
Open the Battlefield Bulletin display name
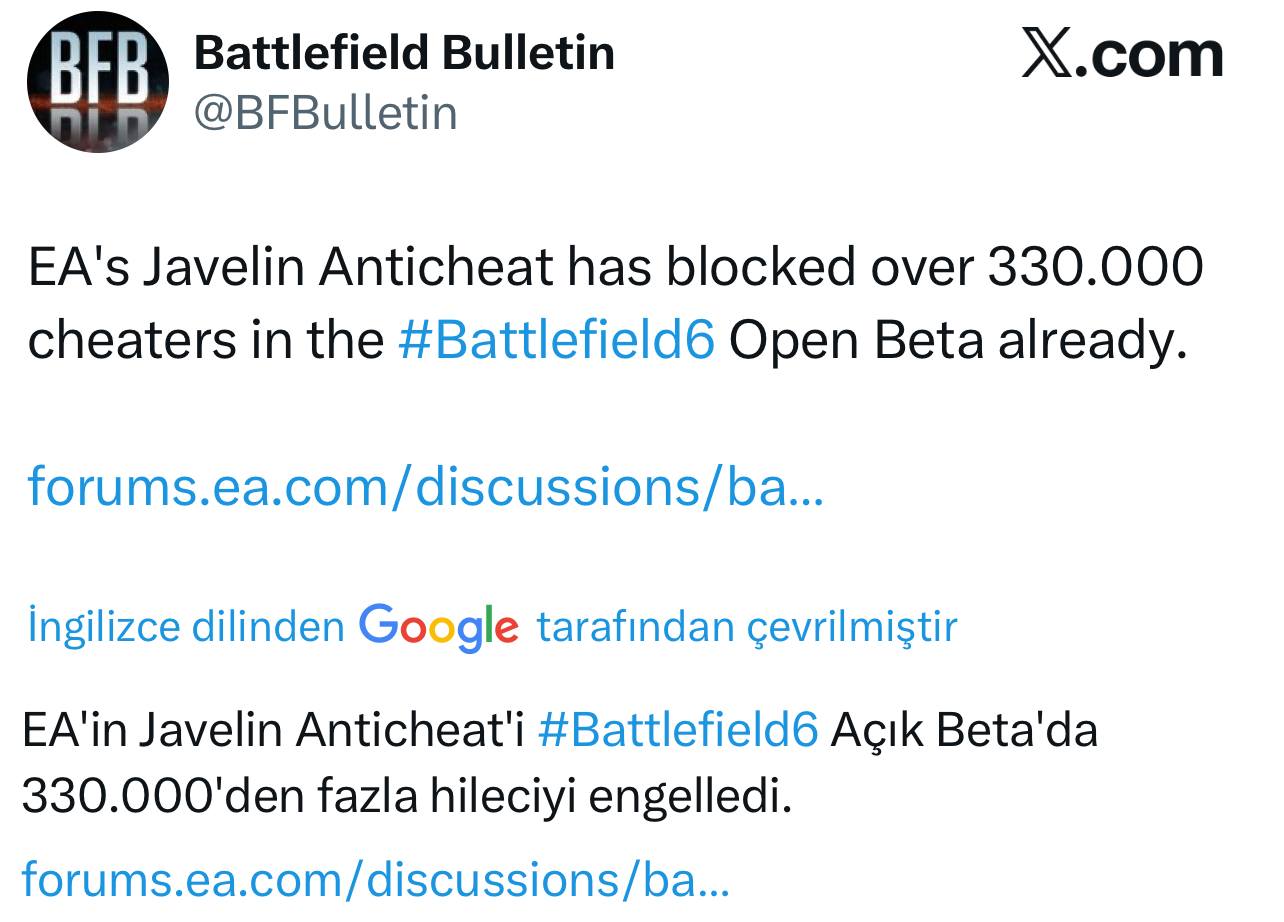tap(404, 52)
